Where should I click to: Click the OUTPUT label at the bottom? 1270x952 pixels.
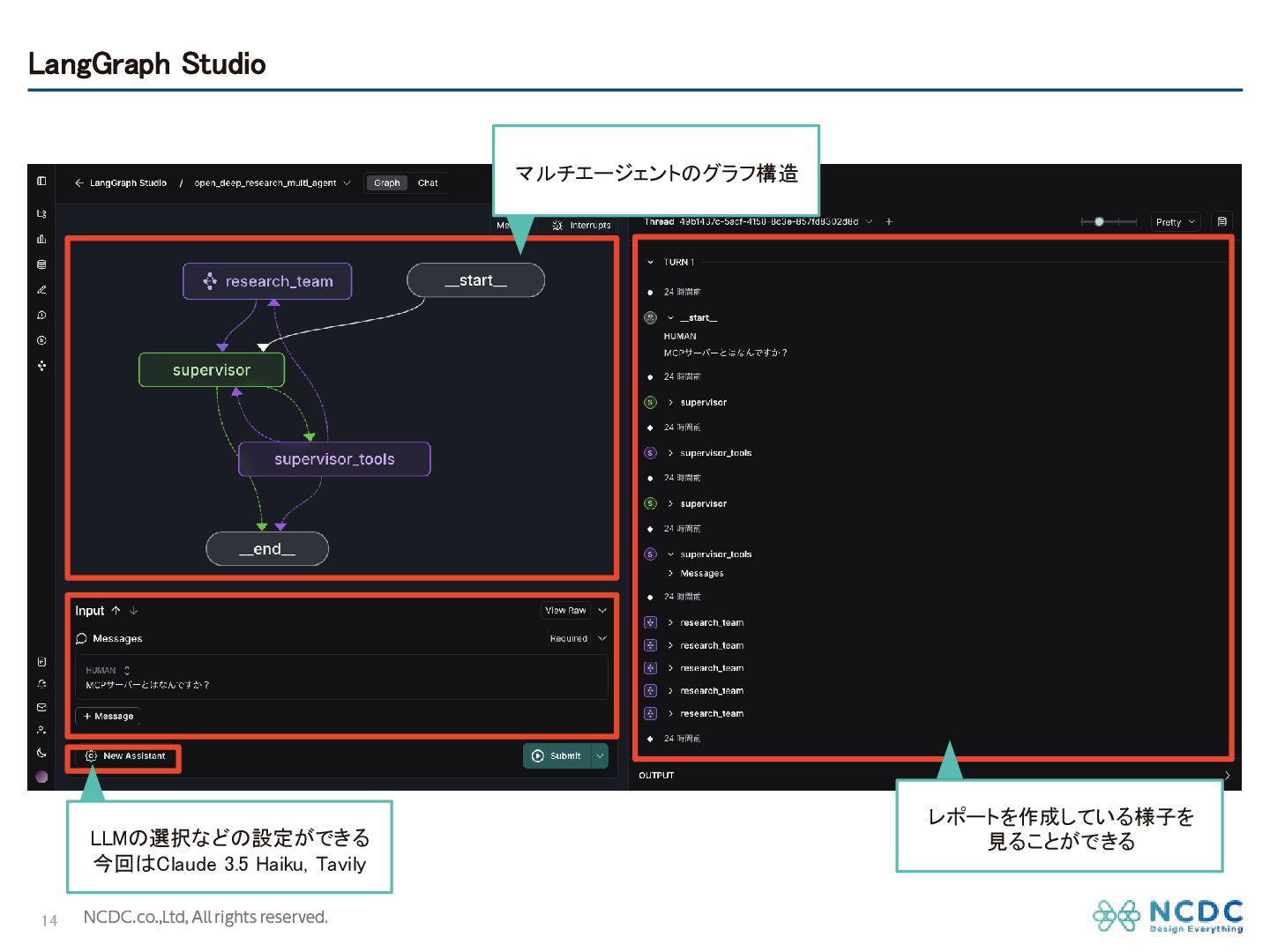(x=656, y=776)
